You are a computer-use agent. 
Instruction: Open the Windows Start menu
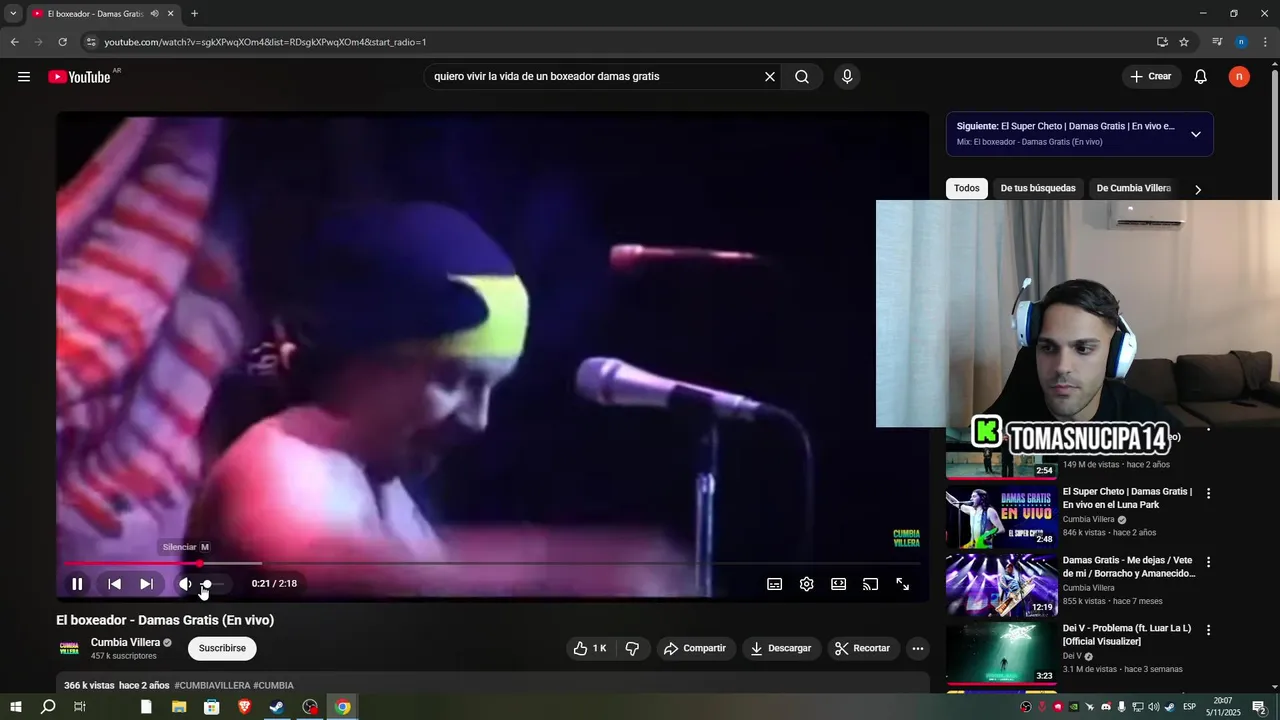(15, 707)
